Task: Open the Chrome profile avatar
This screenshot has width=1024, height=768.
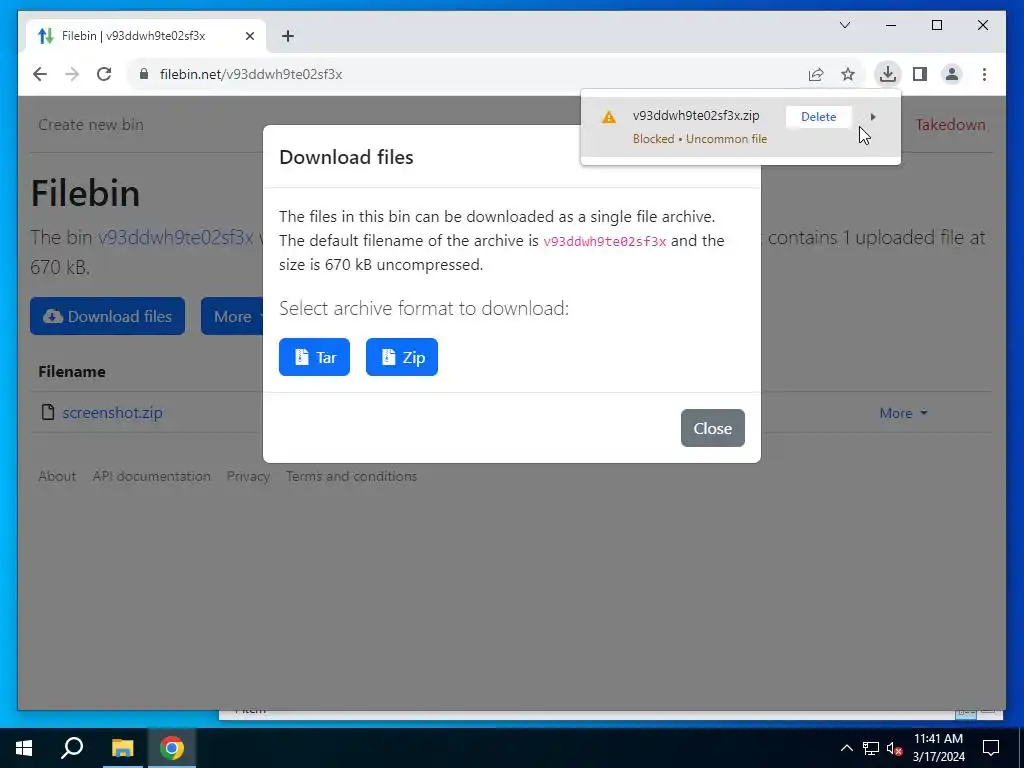Action: pyautogui.click(x=952, y=74)
